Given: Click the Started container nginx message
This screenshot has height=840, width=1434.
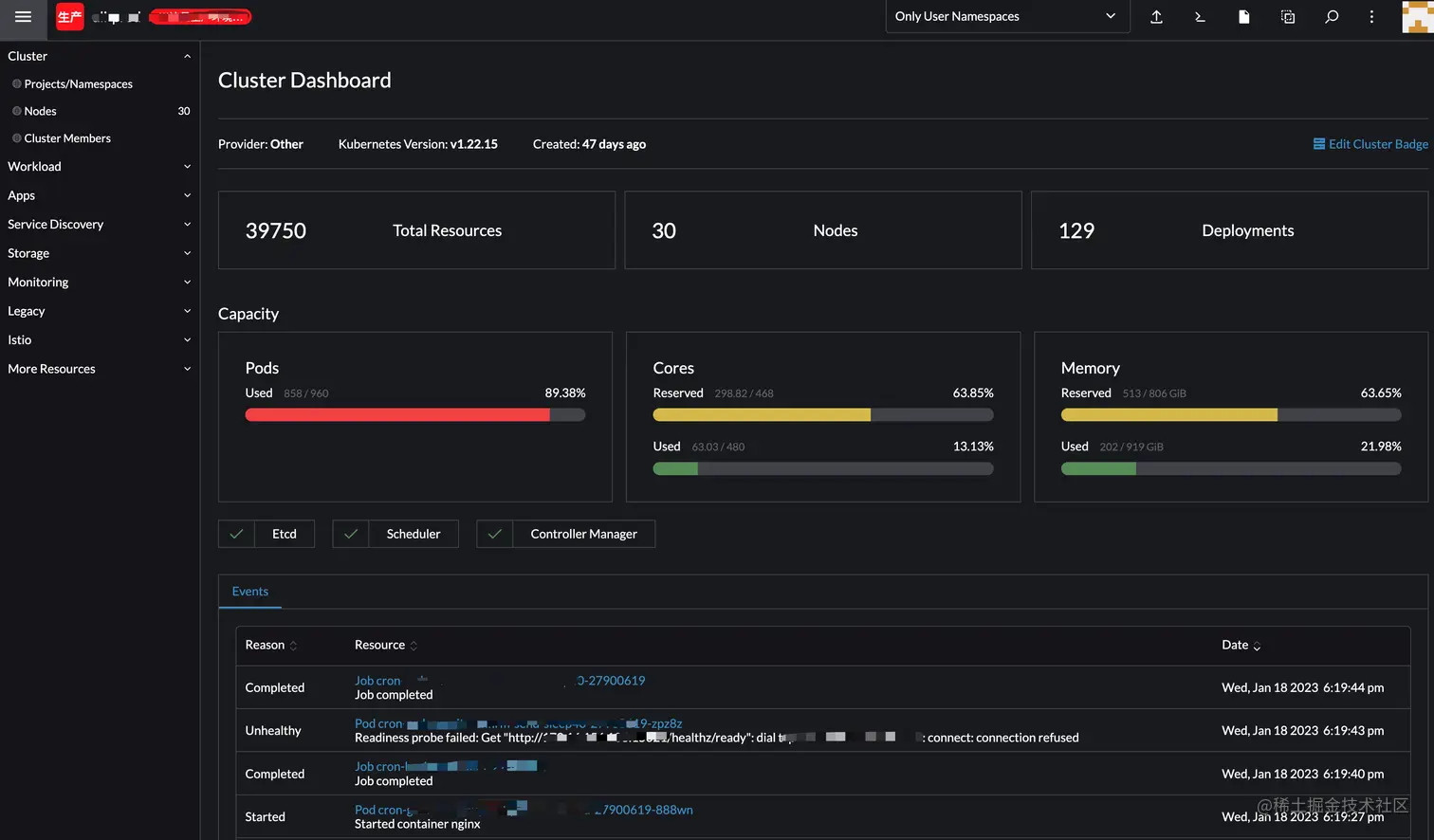Looking at the screenshot, I should [417, 824].
